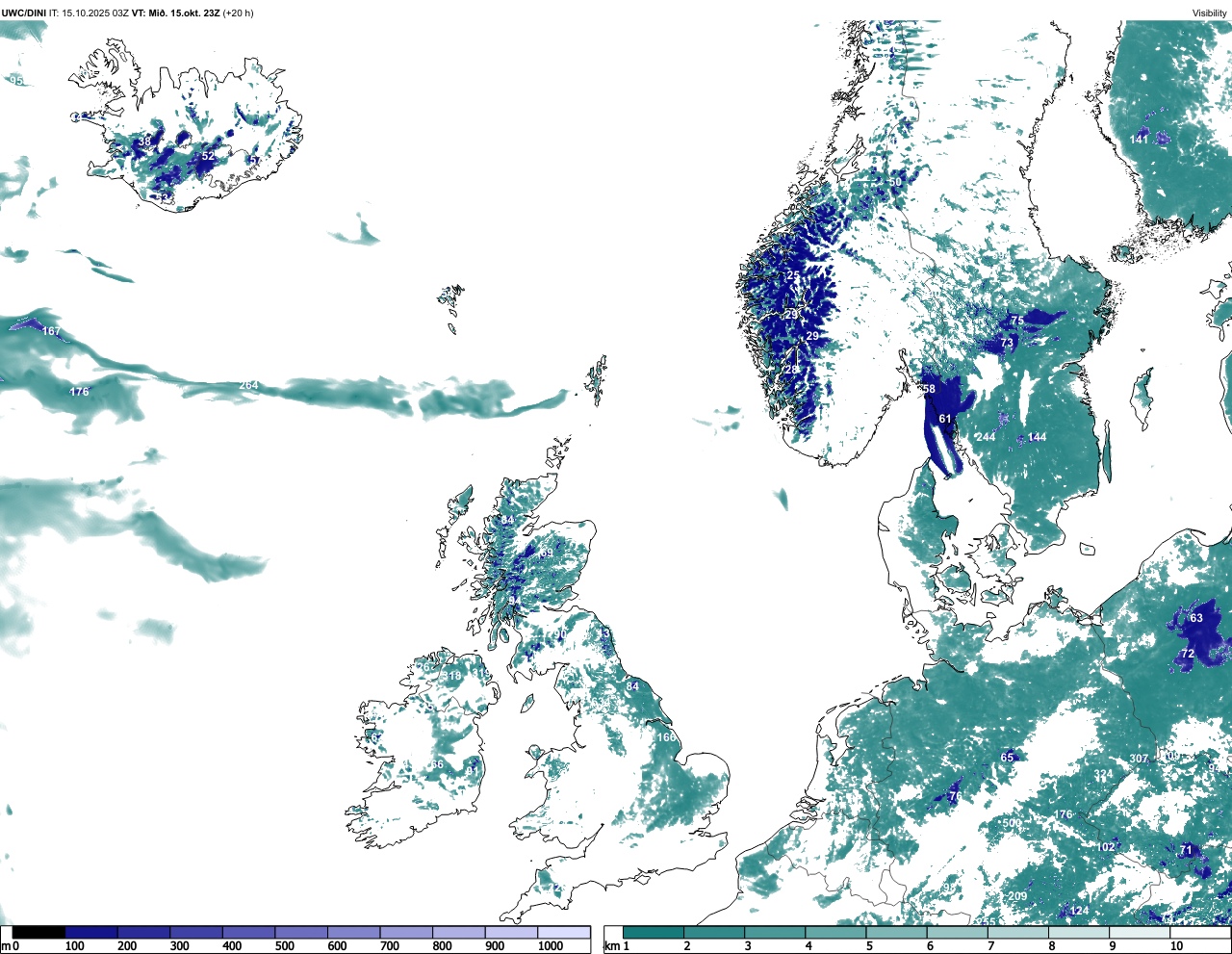Pick the dark navy 100–200 m legend swatch
The width and height of the screenshot is (1232, 954).
click(91, 933)
